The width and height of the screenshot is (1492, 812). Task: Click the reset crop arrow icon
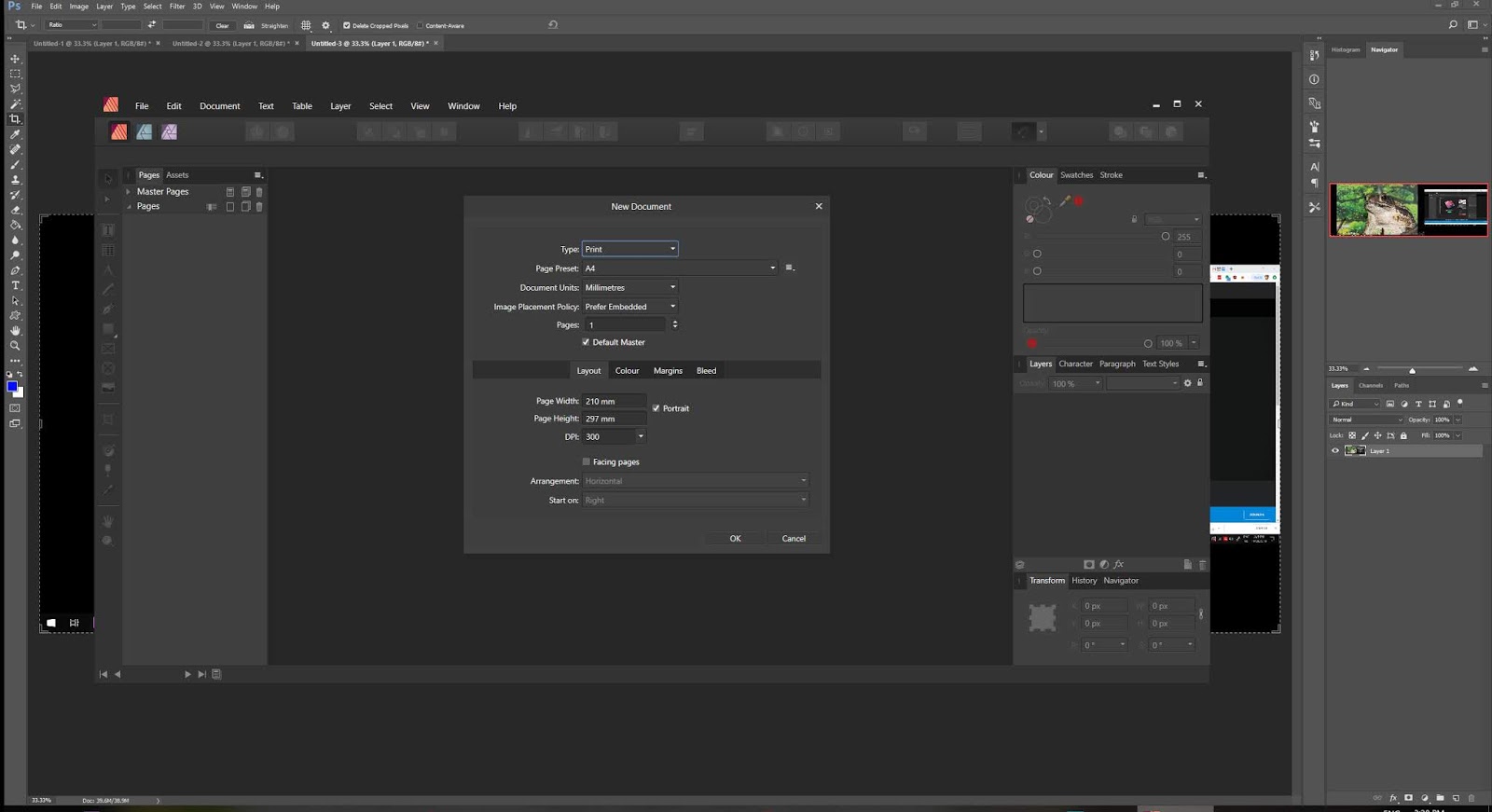(x=553, y=25)
